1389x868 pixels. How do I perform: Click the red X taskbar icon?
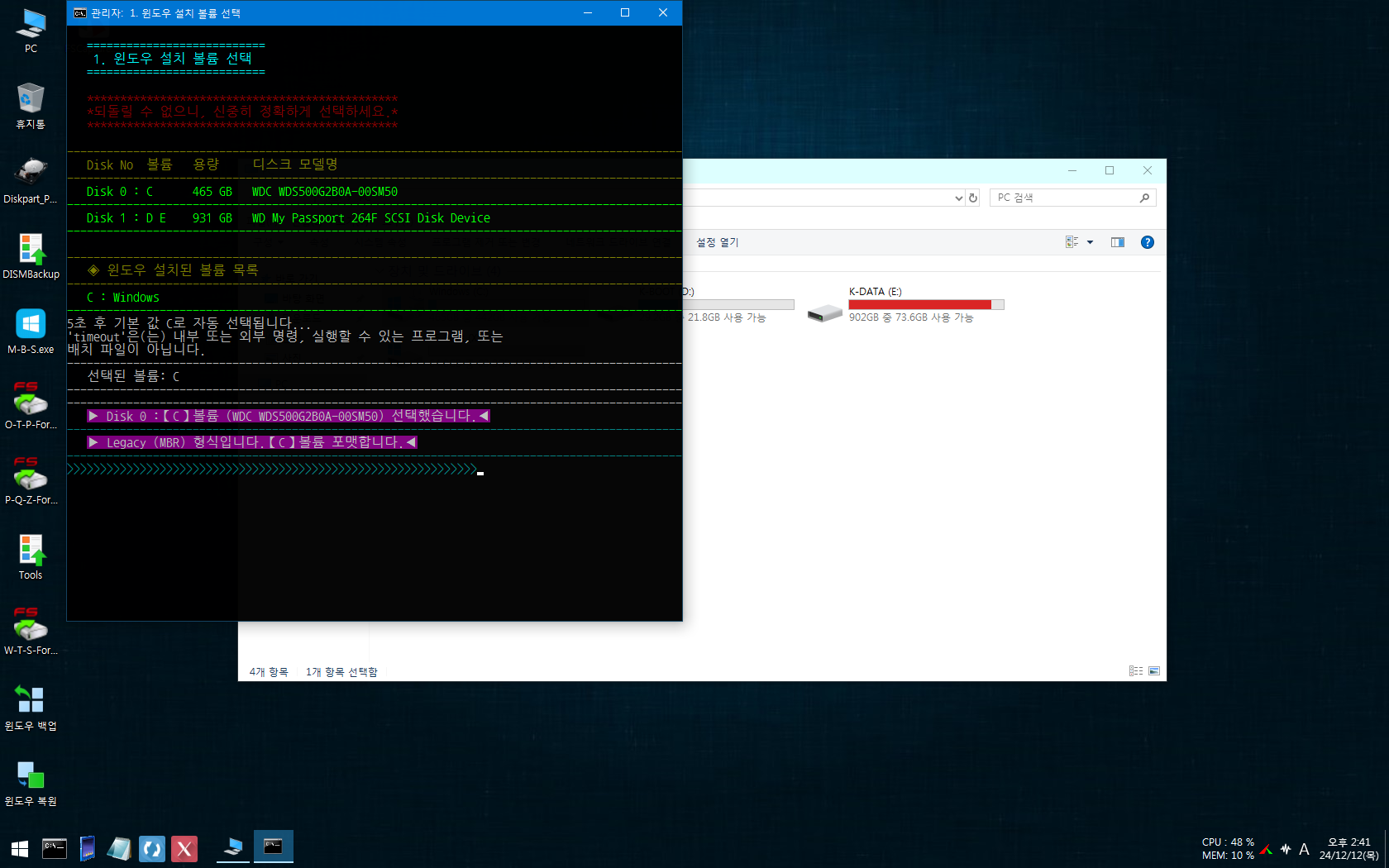click(184, 849)
